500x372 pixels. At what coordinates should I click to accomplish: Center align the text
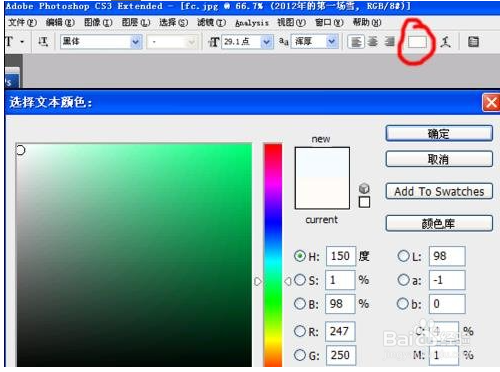coord(373,42)
